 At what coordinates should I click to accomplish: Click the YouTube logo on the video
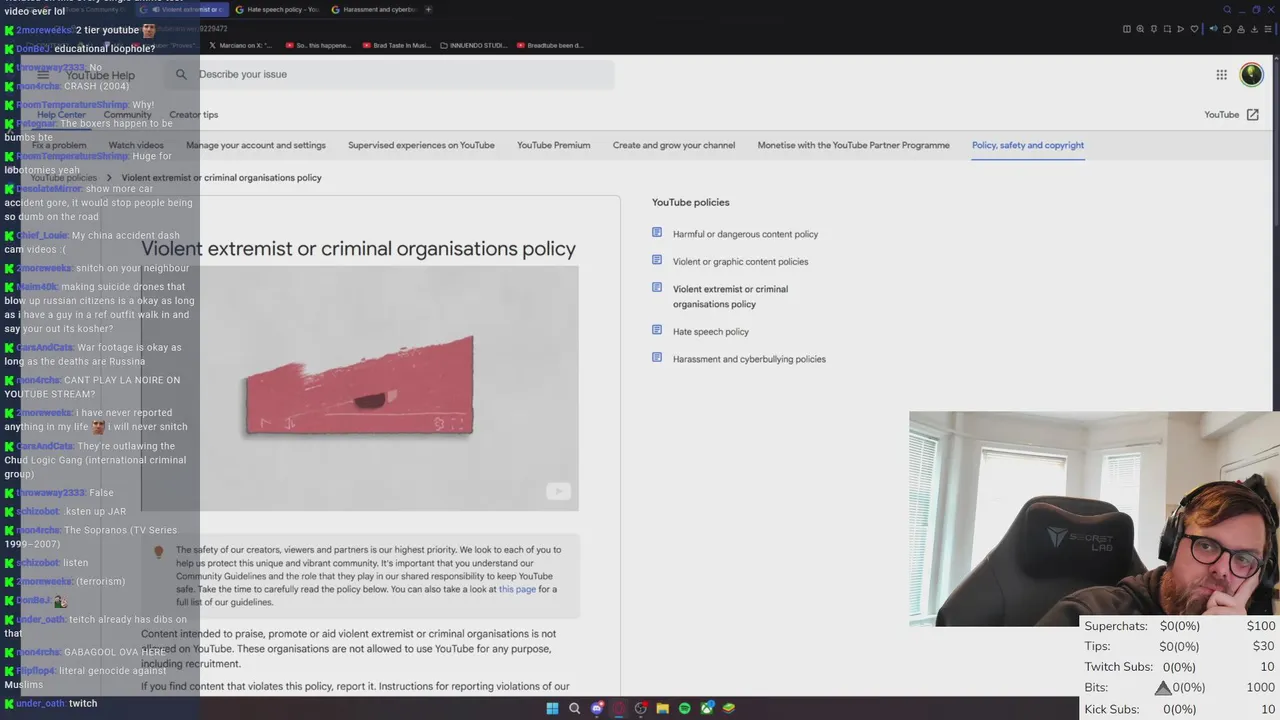click(558, 491)
